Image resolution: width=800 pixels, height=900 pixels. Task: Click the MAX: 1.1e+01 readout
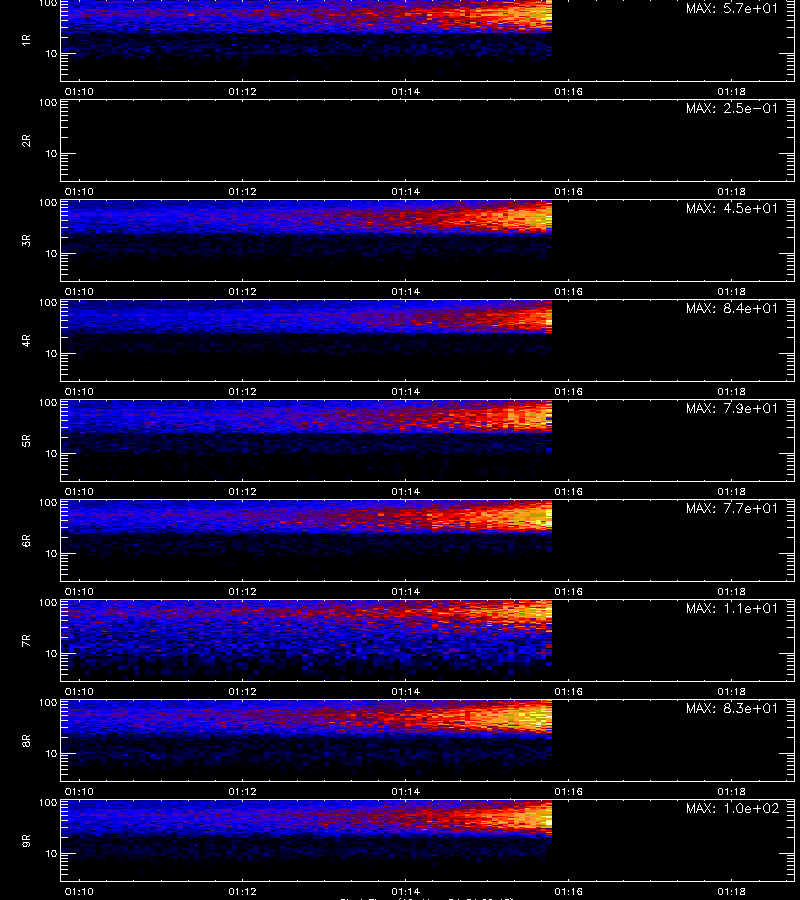click(732, 608)
